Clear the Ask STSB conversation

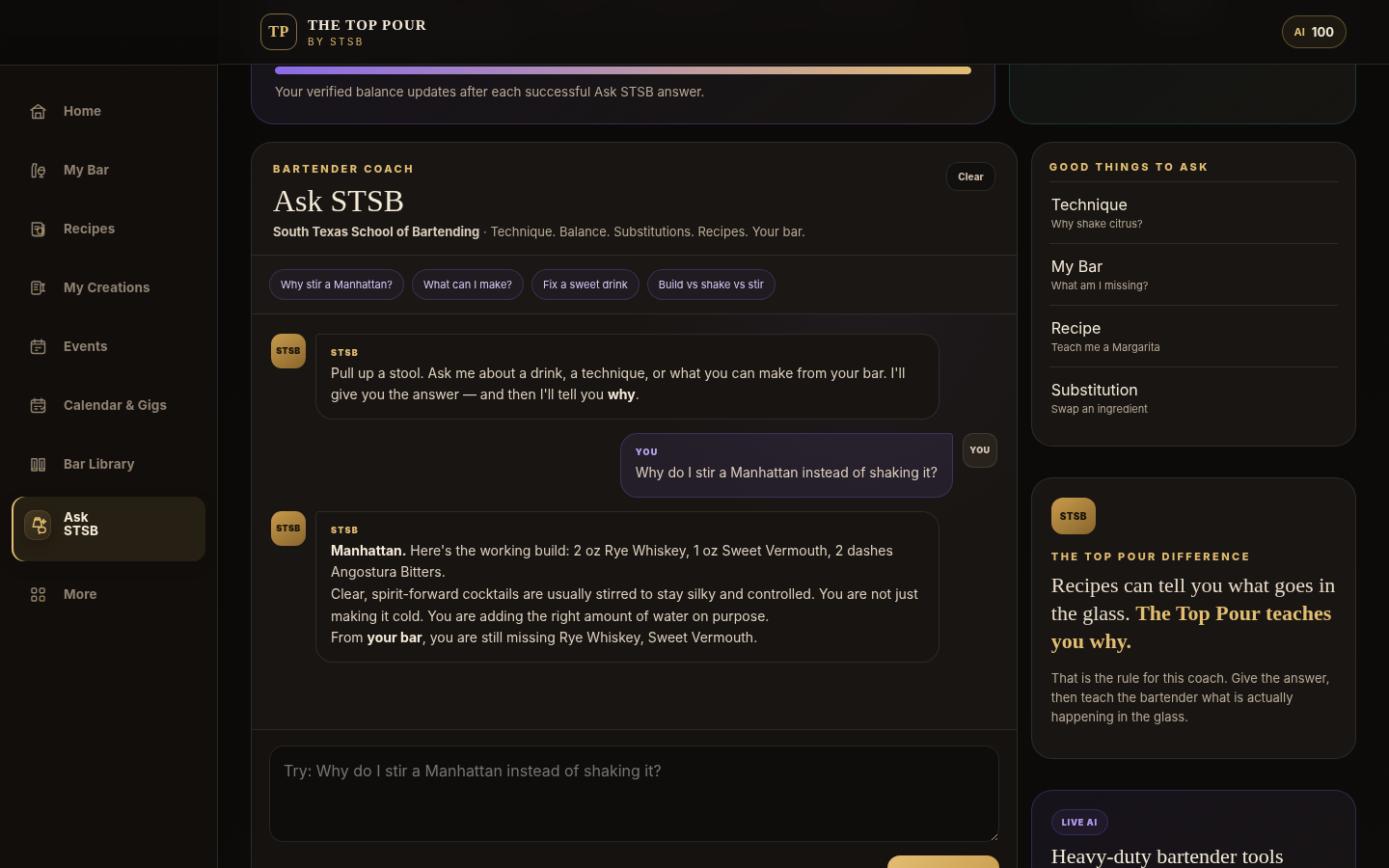[970, 176]
